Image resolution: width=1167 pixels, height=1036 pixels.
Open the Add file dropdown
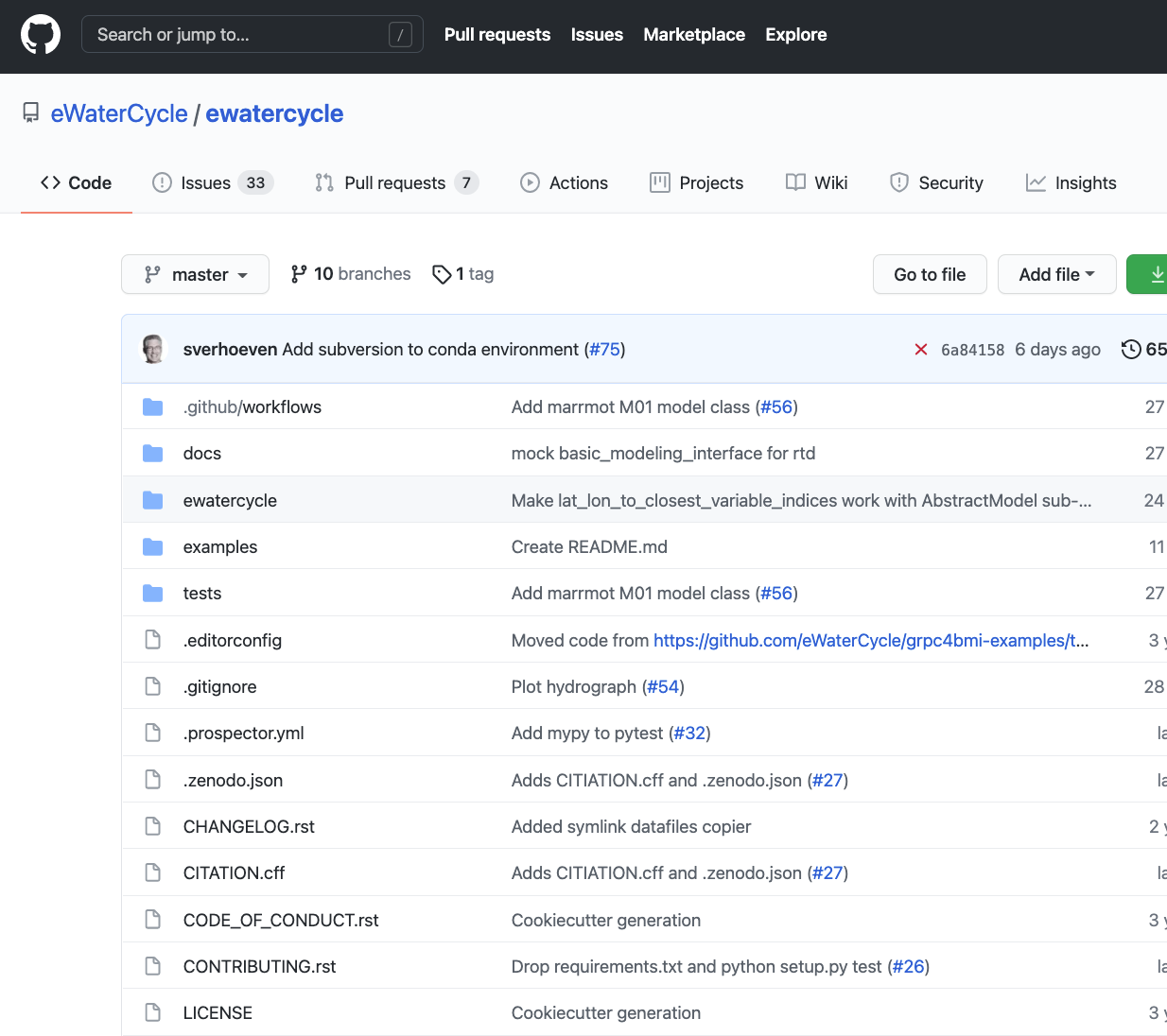click(x=1056, y=274)
